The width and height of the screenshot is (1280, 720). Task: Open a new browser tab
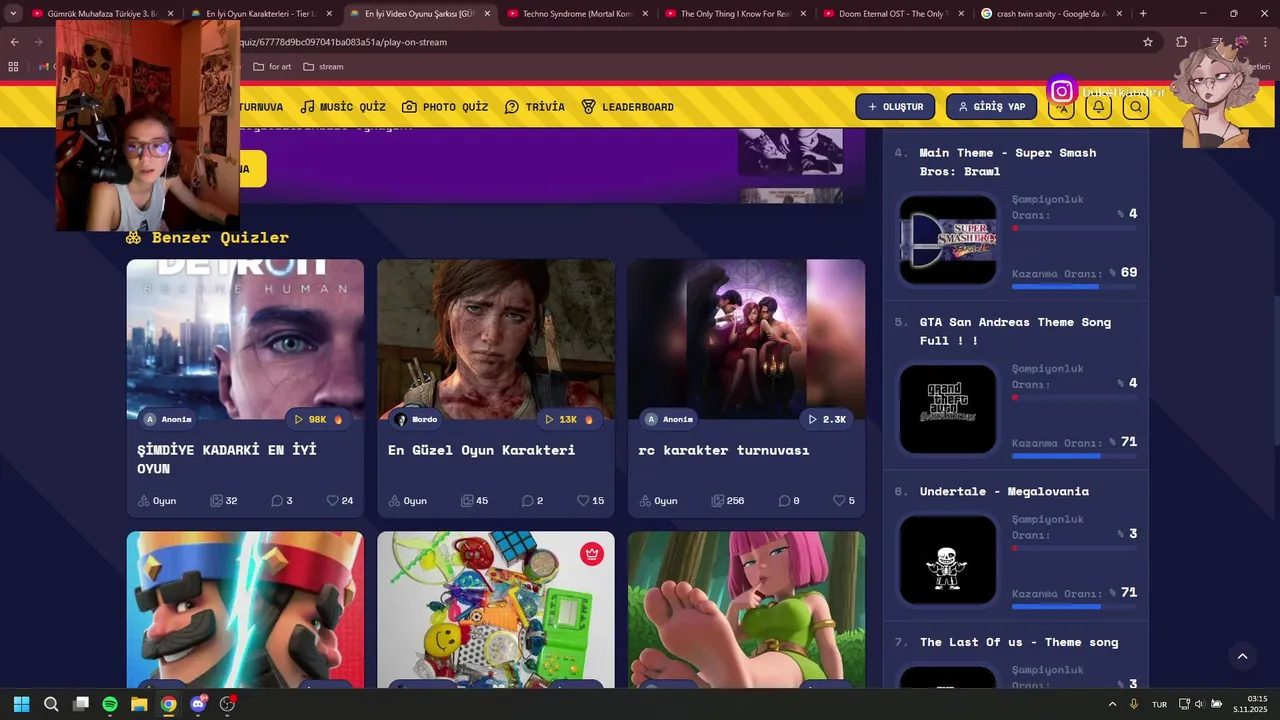coord(1143,14)
